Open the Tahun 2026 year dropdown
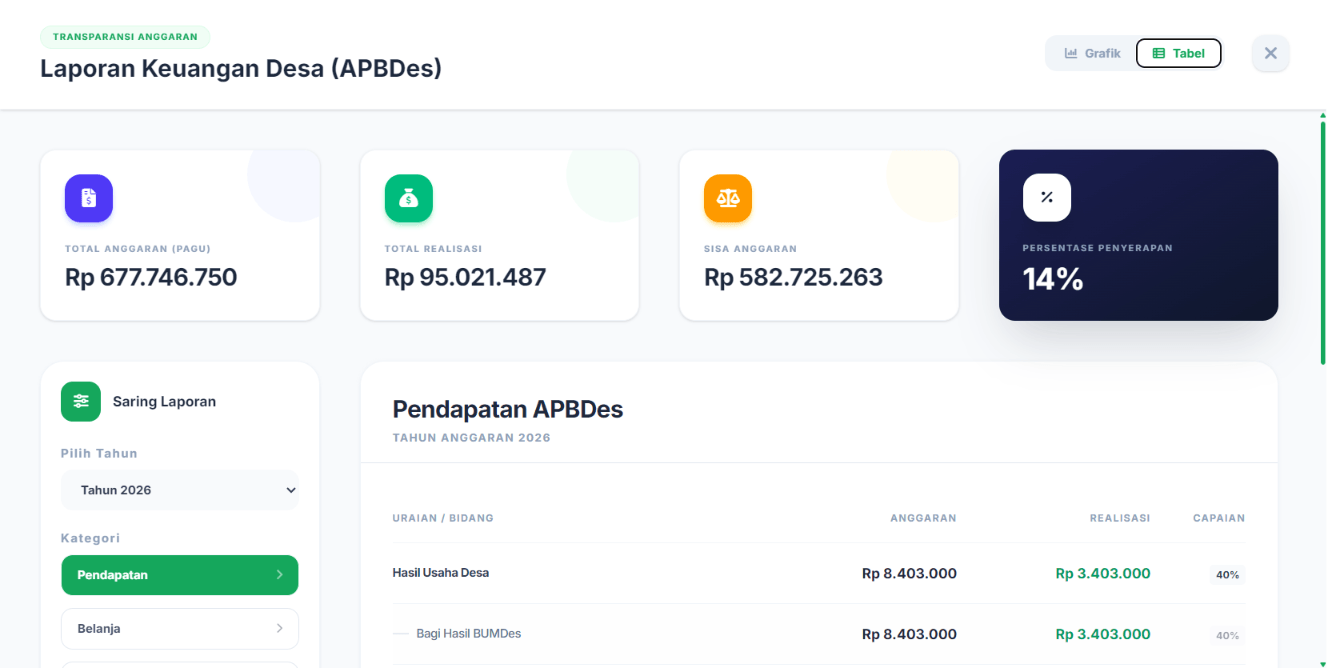 point(180,490)
